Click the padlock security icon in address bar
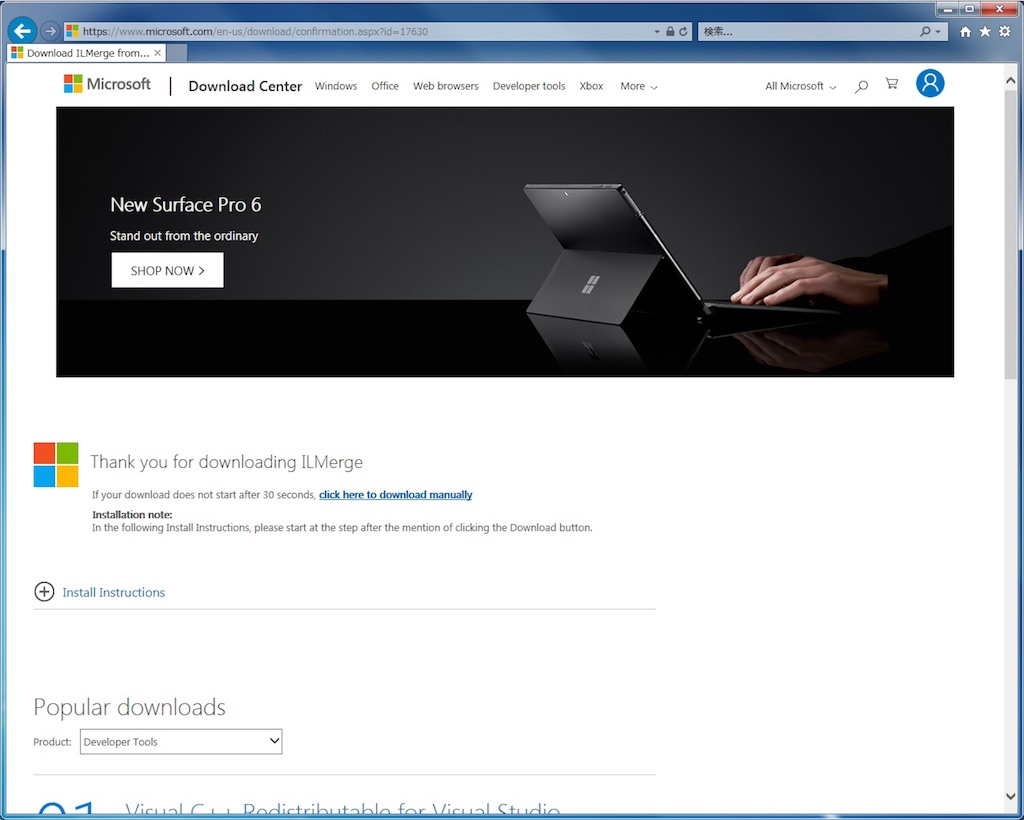 [670, 31]
